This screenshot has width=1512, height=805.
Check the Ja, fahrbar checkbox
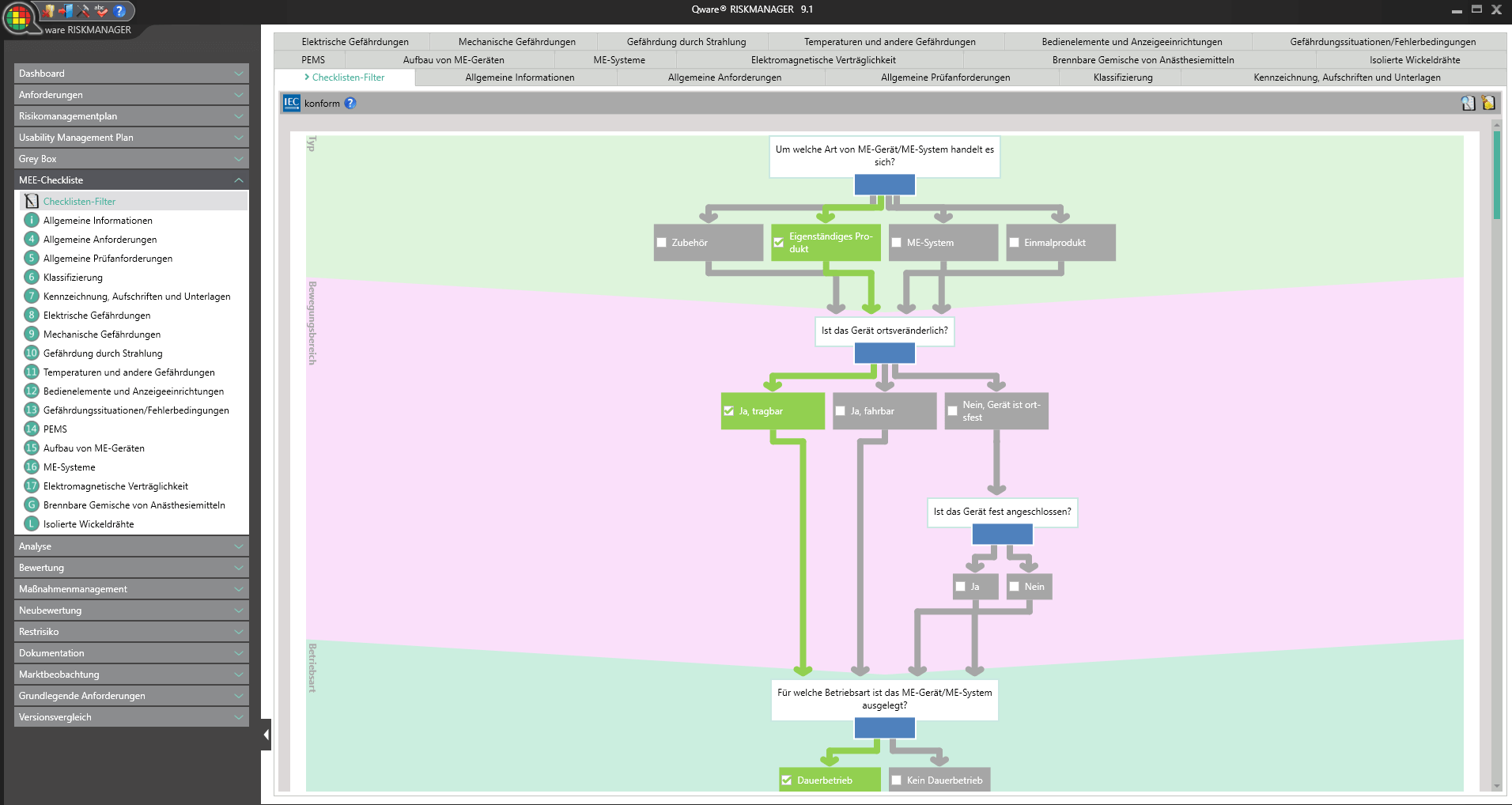pos(841,411)
